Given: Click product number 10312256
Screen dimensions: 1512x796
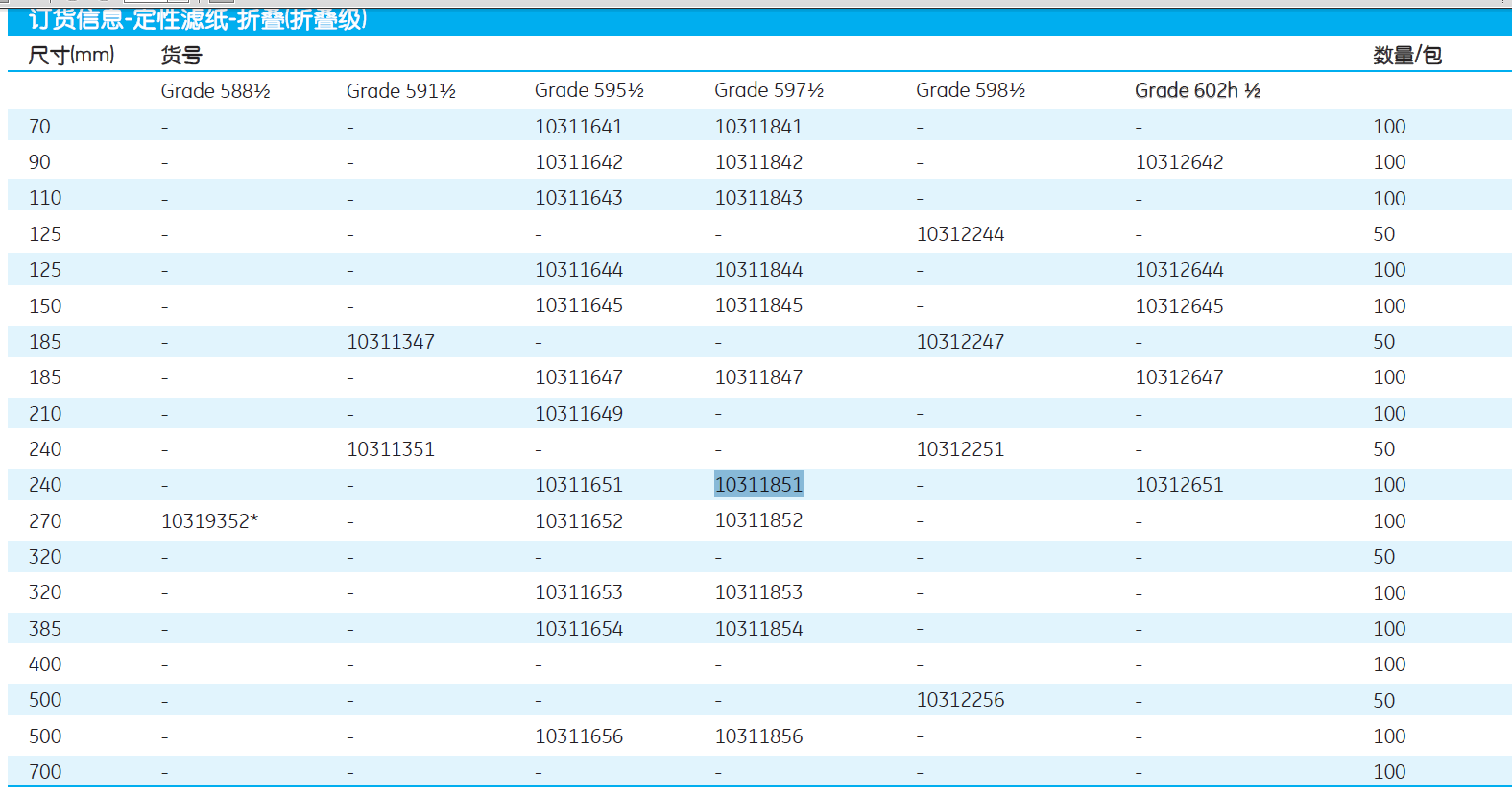Looking at the screenshot, I should [960, 700].
